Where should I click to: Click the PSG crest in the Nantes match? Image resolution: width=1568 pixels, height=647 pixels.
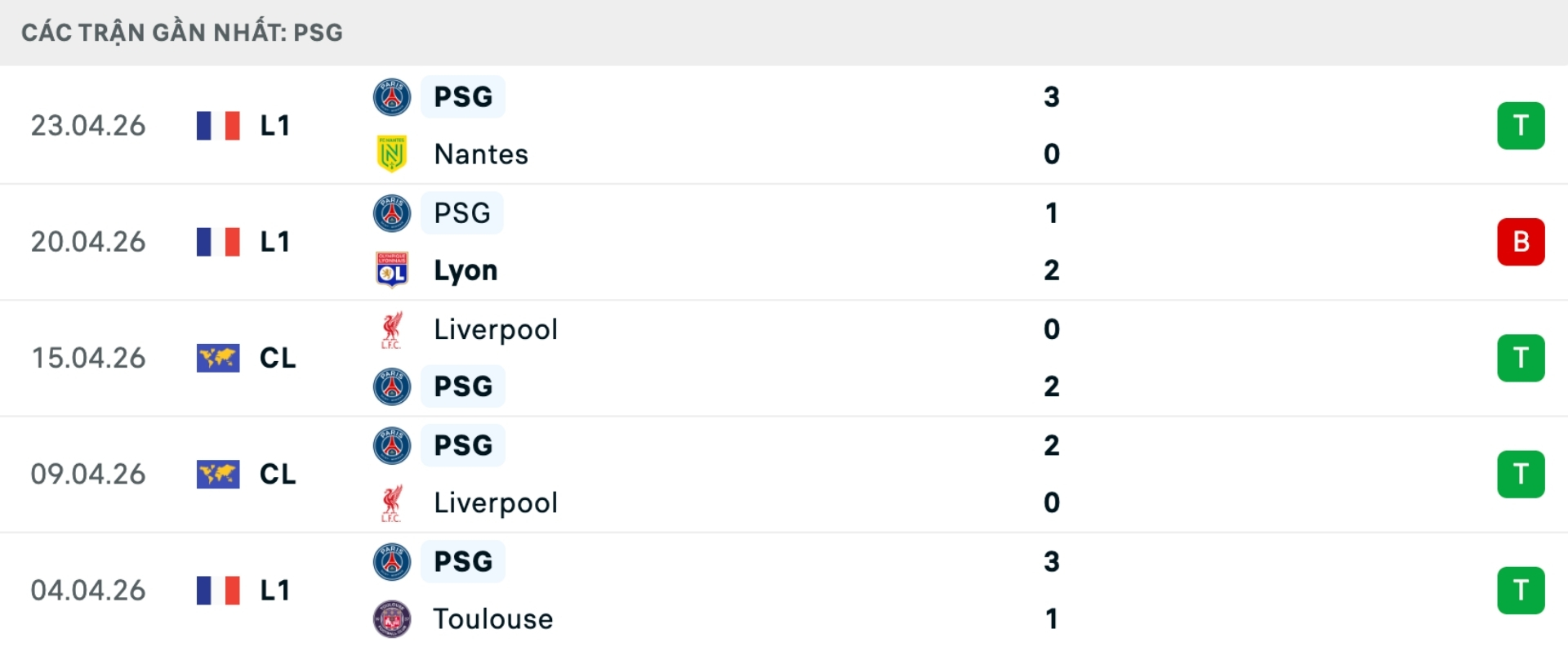[392, 97]
